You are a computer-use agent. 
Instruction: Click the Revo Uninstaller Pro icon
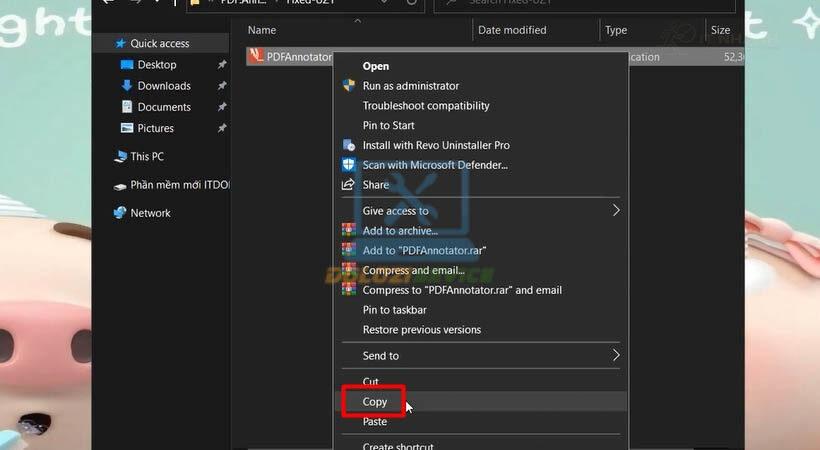[348, 145]
